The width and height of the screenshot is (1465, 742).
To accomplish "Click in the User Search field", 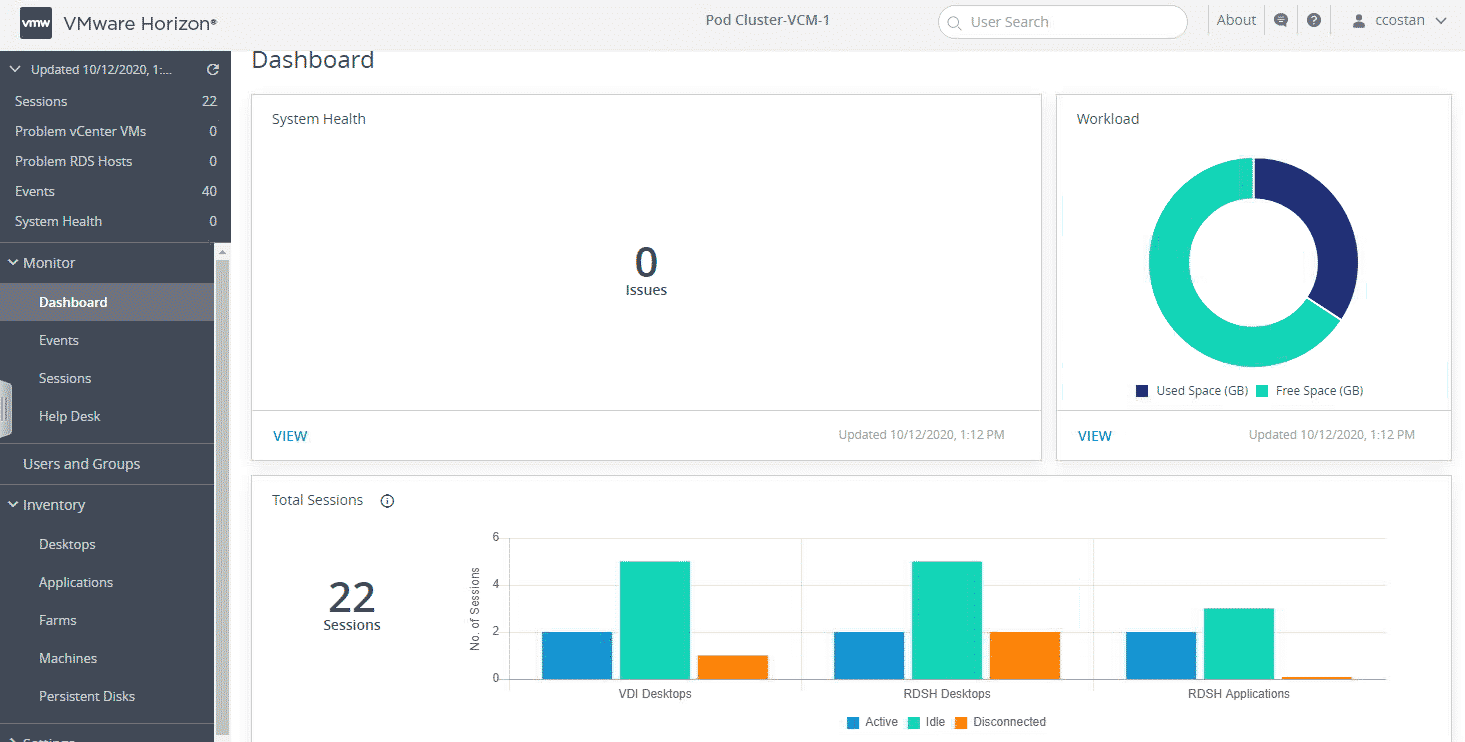I will tap(1062, 22).
